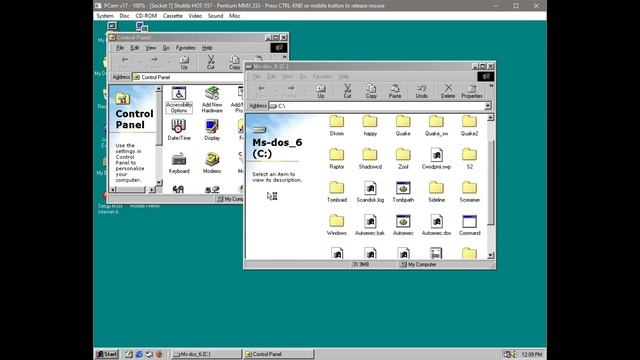Select the Quake folder
The width and height of the screenshot is (640, 360).
click(403, 125)
